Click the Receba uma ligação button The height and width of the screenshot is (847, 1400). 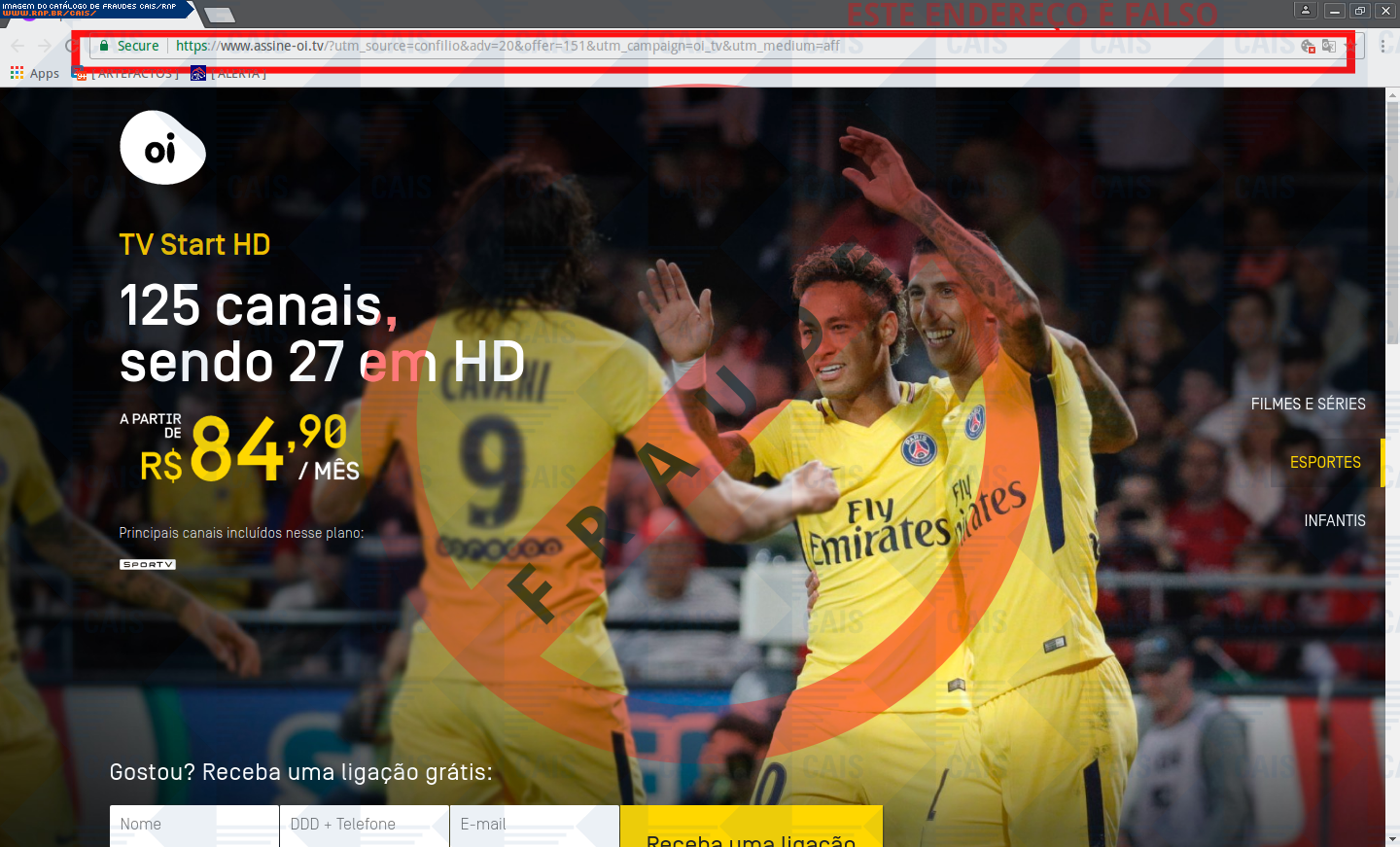(x=751, y=829)
